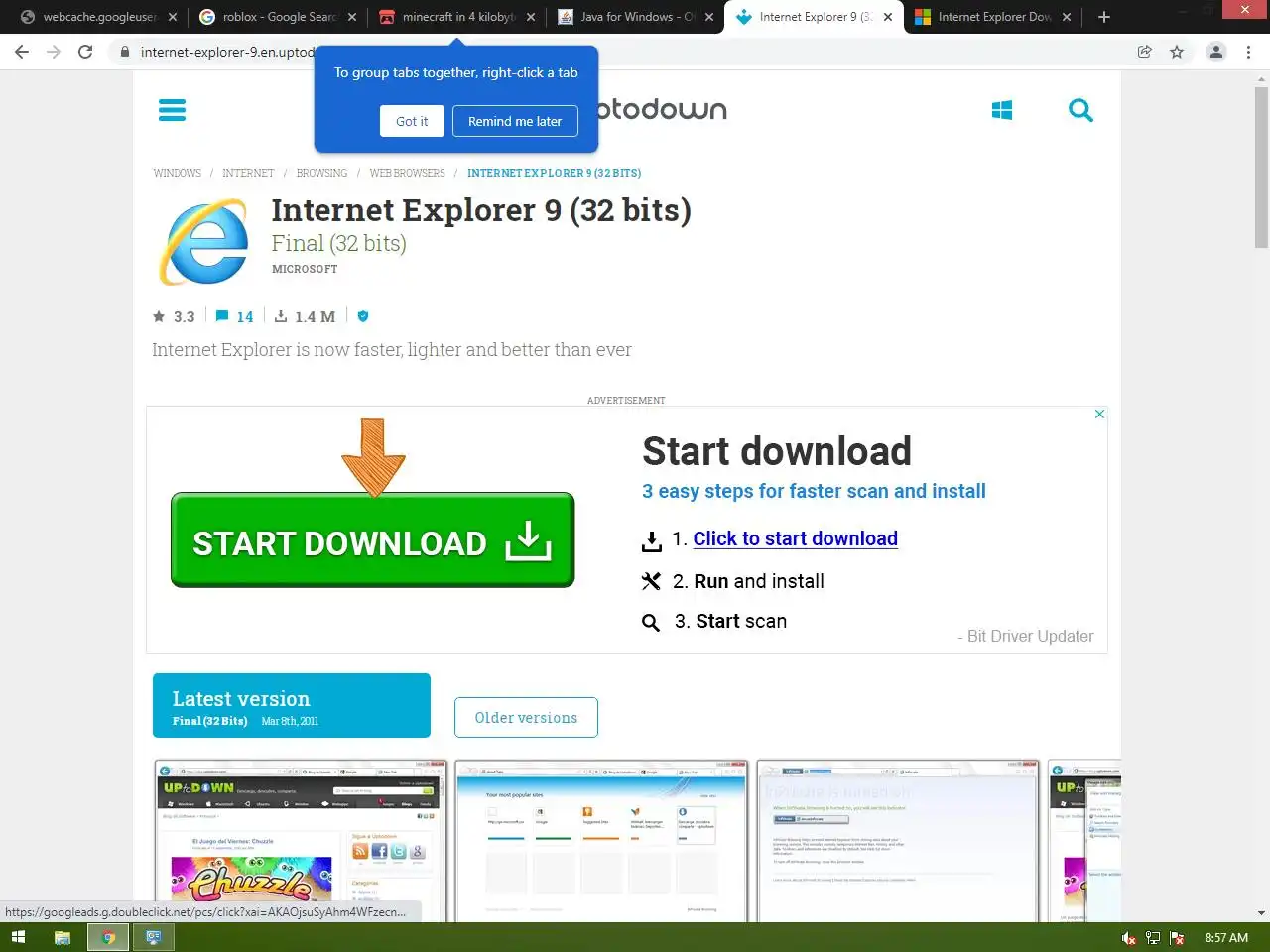
Task: Open Chrome three-dot menu
Action: 1248,52
